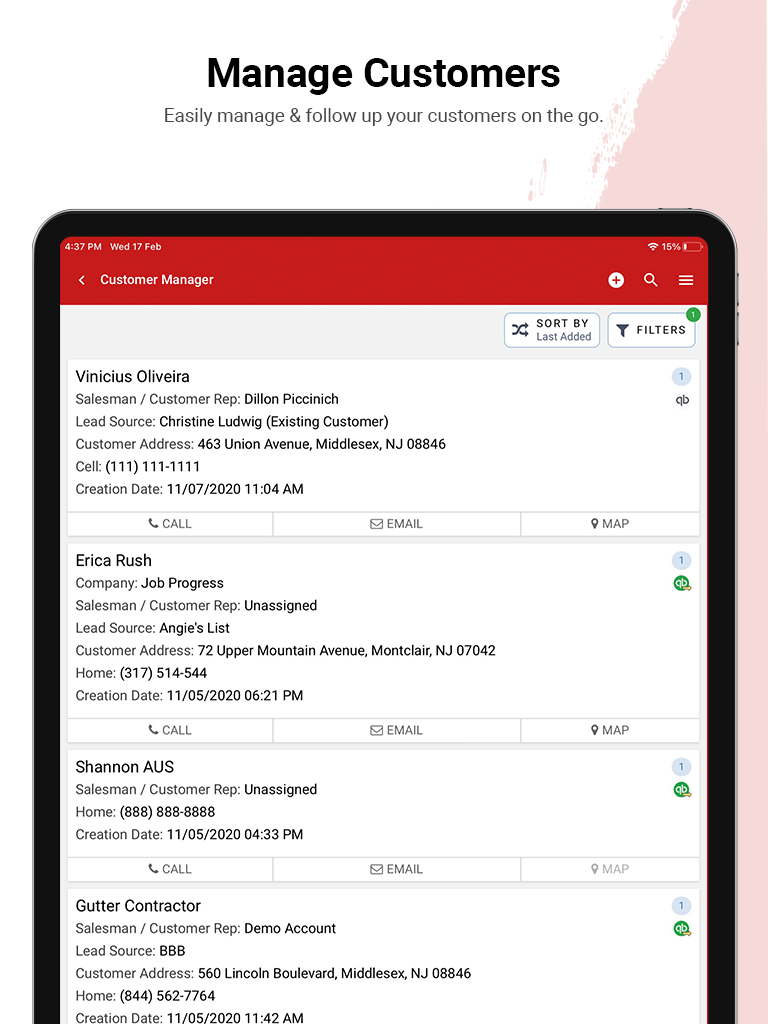
Task: Go back using the back chevron
Action: 82,280
